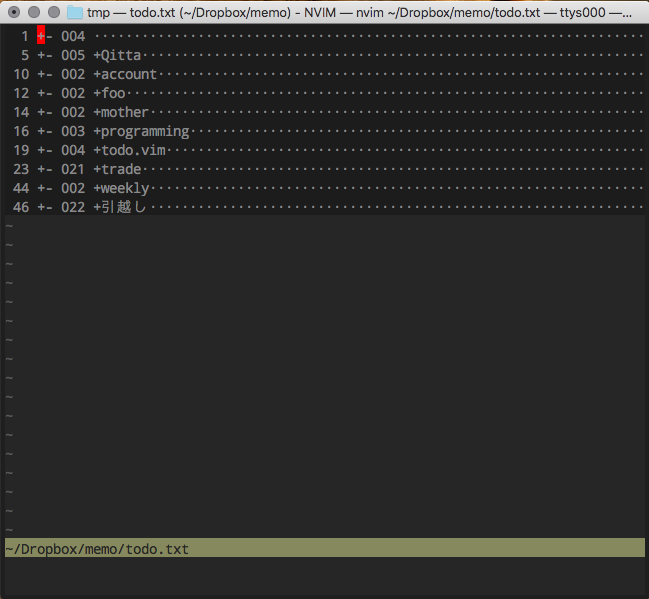Viewport: 649px width, 599px height.
Task: Click the ~/Dropbox/memo/todo.txt status line
Action: click(x=325, y=548)
